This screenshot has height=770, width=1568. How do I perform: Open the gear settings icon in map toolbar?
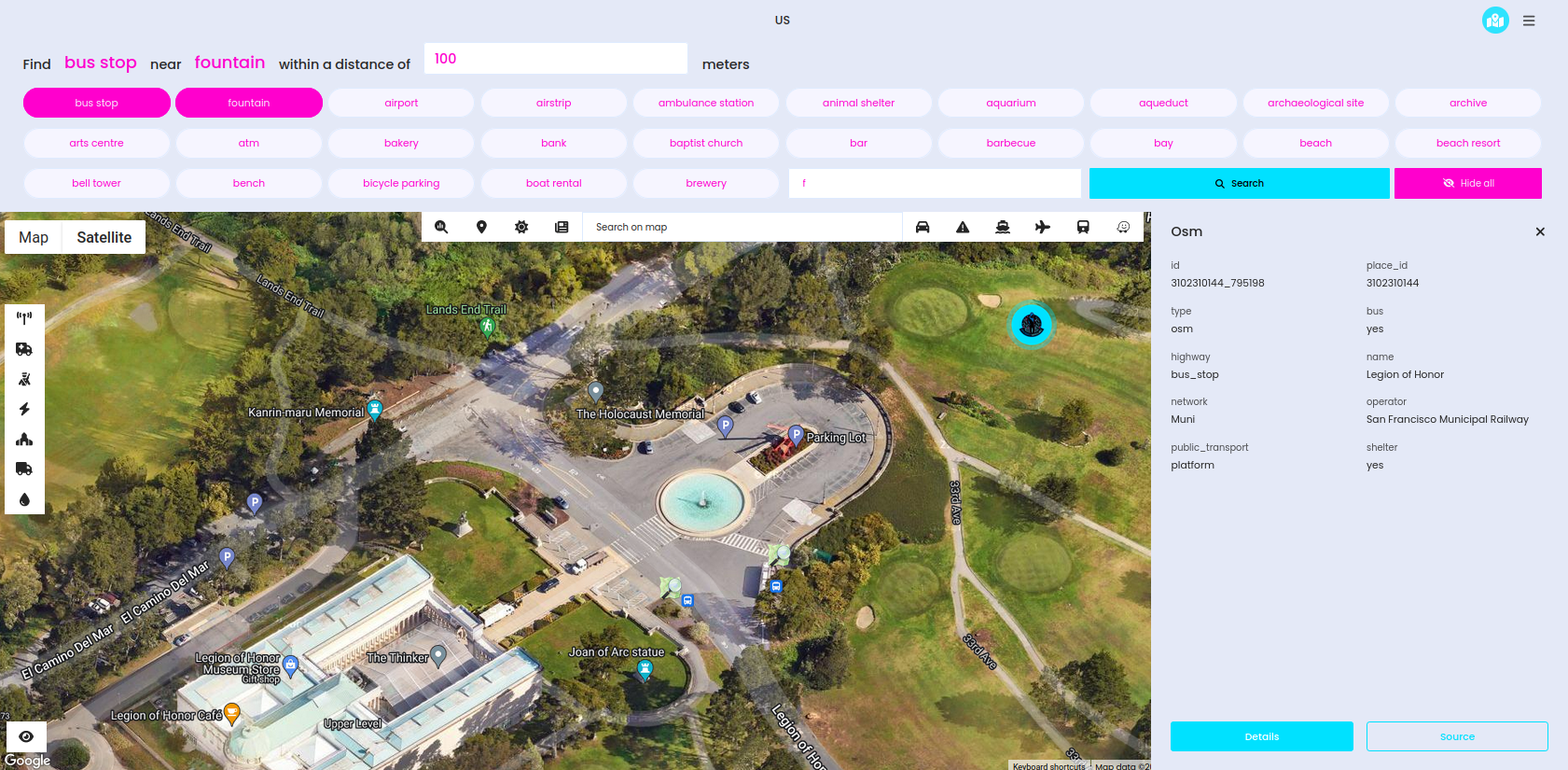tap(521, 227)
